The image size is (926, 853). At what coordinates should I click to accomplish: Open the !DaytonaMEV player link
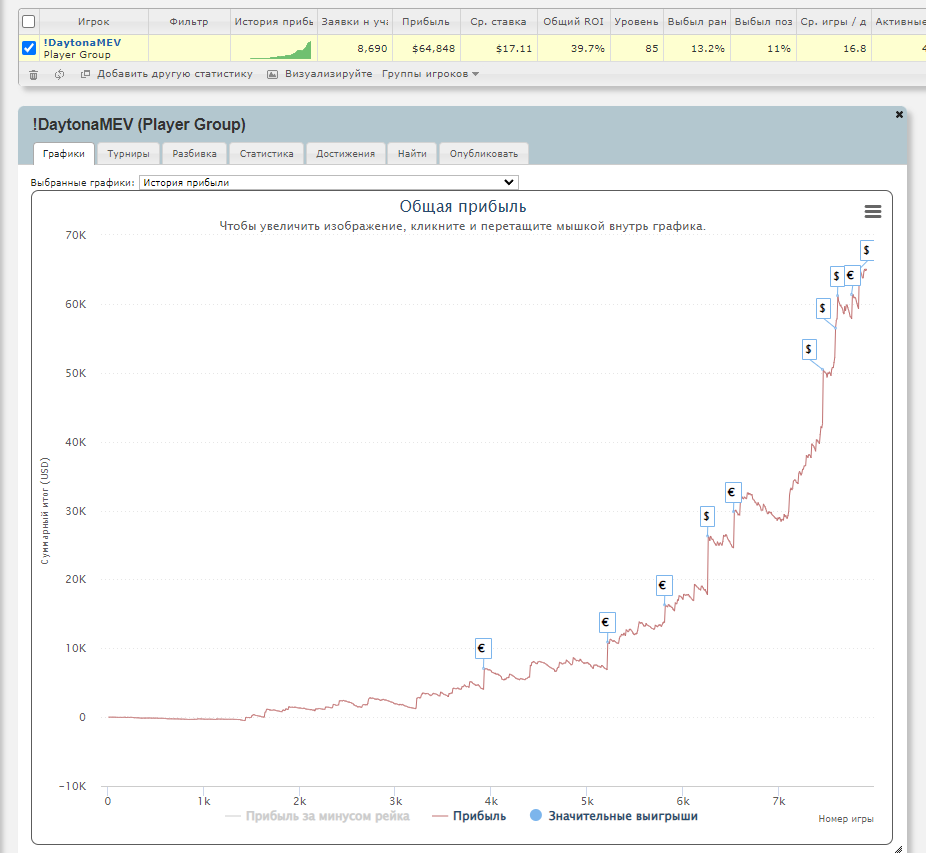click(x=82, y=43)
